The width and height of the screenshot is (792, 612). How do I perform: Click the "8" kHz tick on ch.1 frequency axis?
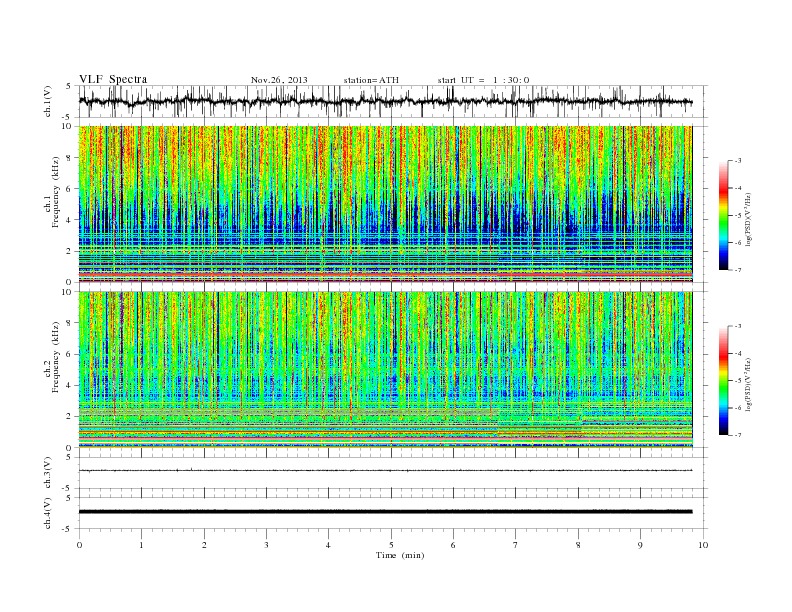[x=70, y=158]
